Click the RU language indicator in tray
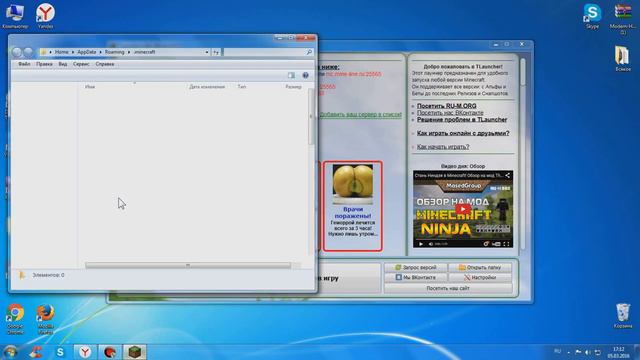This screenshot has width=640, height=360. 558,351
